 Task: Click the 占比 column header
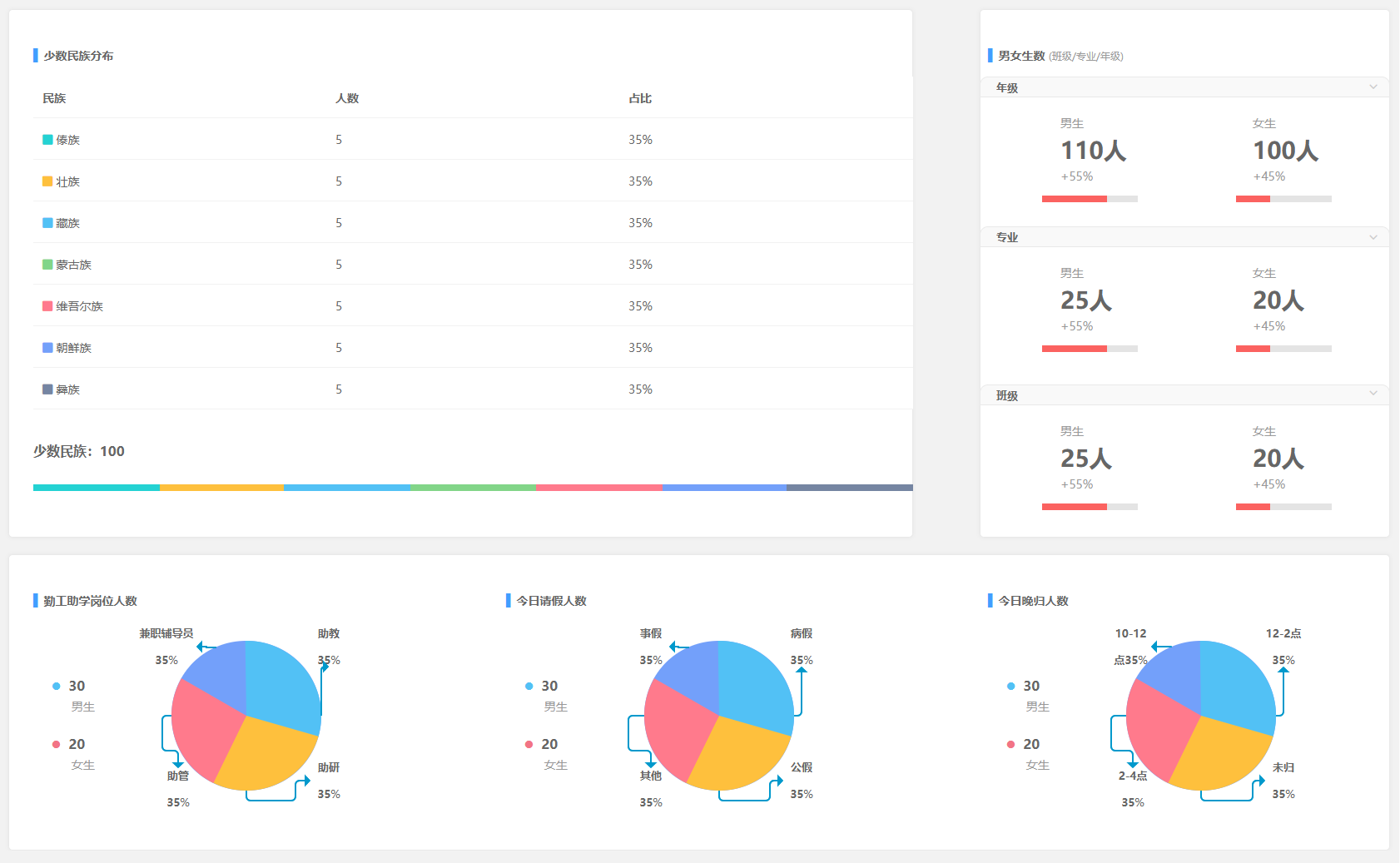(640, 98)
